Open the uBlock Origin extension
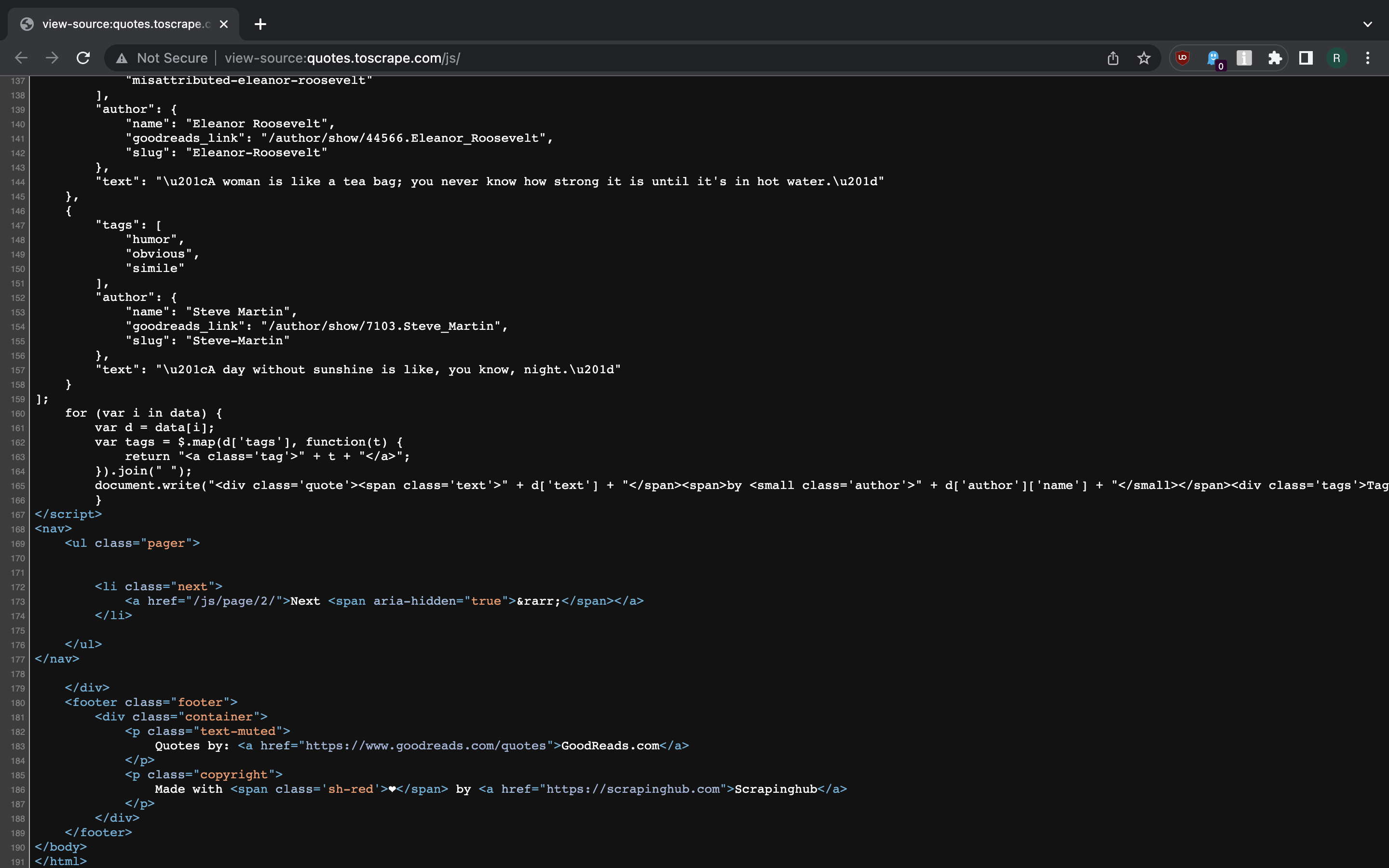The image size is (1389, 868). 1183,58
